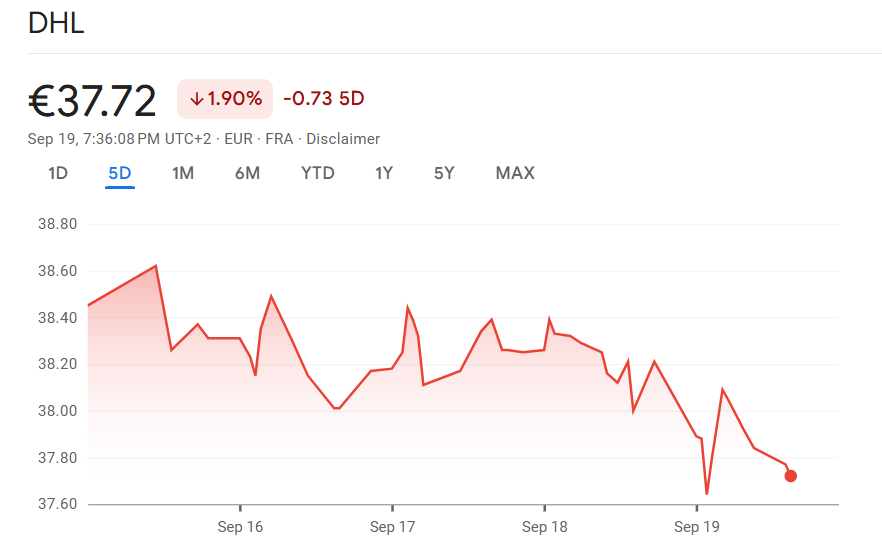Click the €37.72 current price
882x545 pixels.
tap(92, 101)
